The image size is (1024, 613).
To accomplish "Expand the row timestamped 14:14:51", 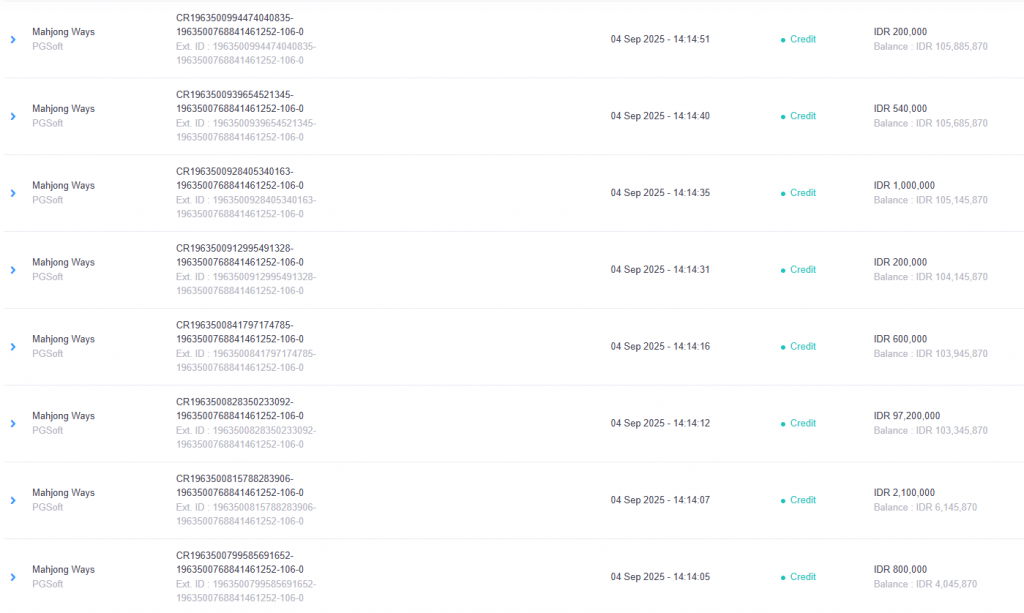I will click(13, 39).
